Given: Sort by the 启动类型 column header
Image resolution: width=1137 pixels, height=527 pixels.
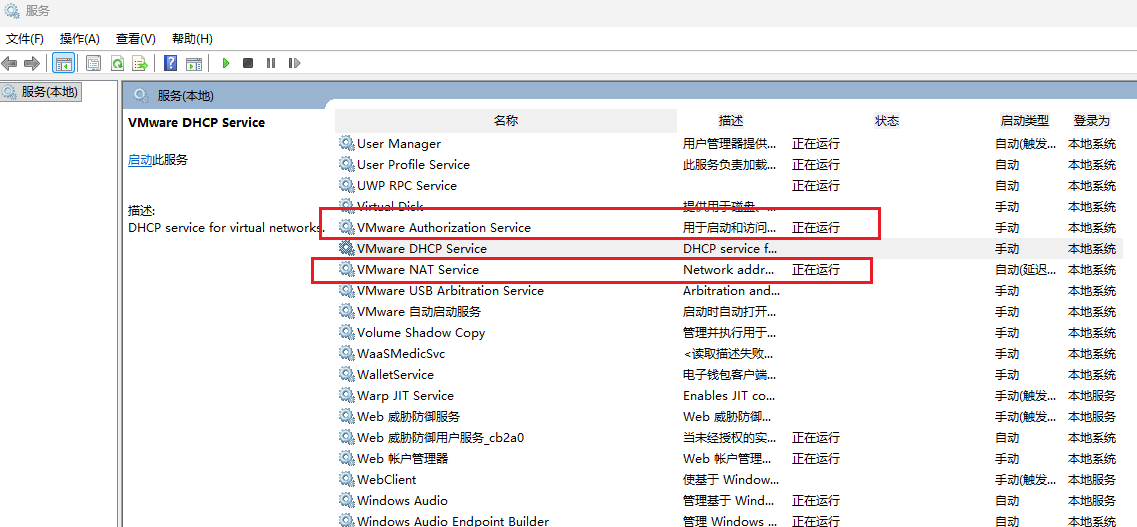Looking at the screenshot, I should pyautogui.click(x=1024, y=121).
